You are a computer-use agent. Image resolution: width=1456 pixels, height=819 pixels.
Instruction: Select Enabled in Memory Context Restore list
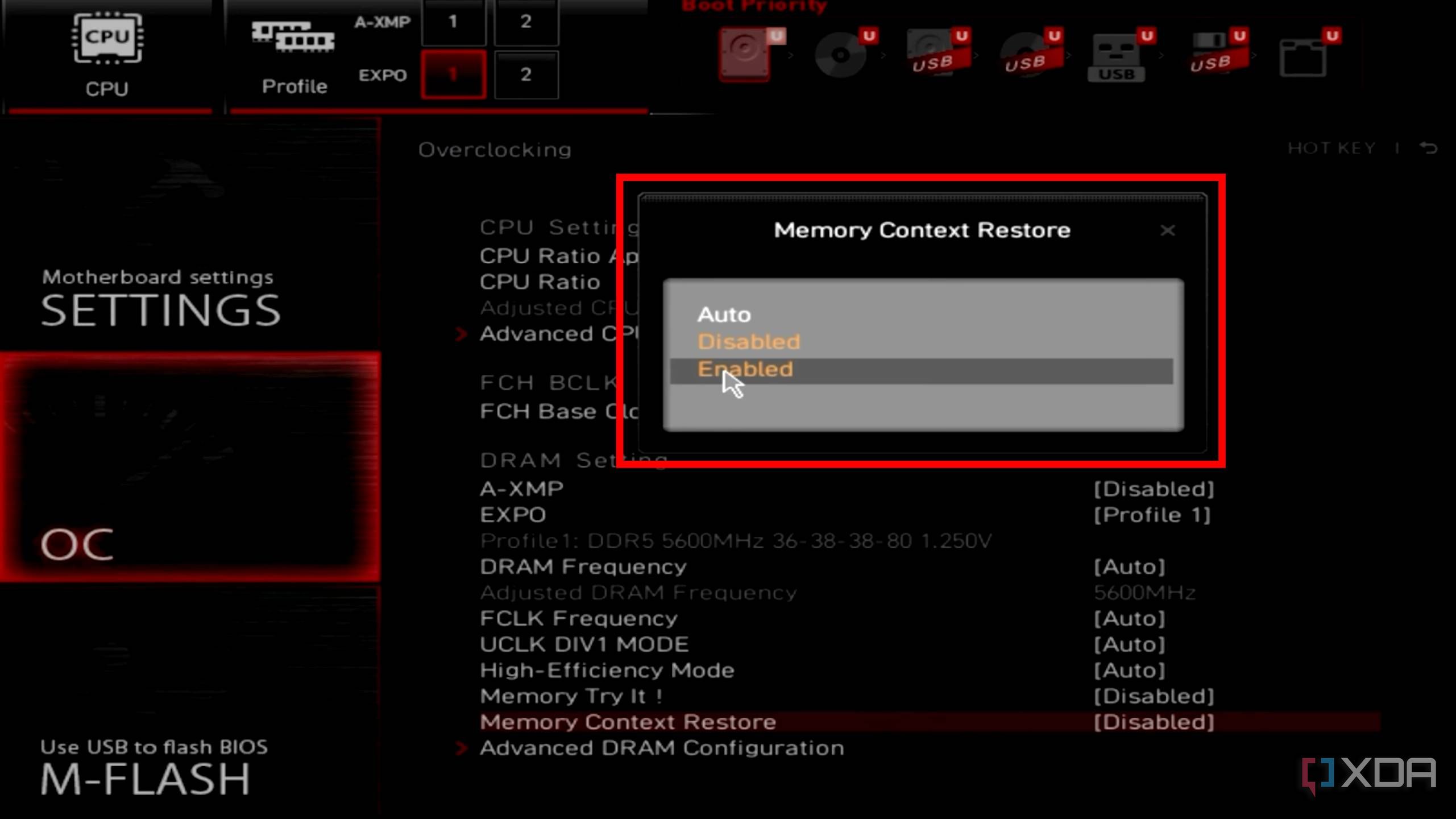click(745, 370)
